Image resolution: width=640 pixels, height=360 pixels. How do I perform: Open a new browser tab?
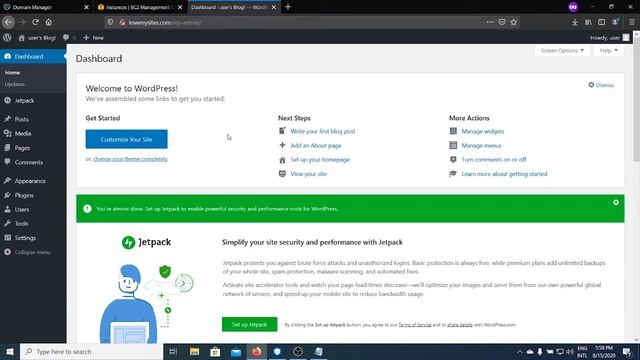288,7
